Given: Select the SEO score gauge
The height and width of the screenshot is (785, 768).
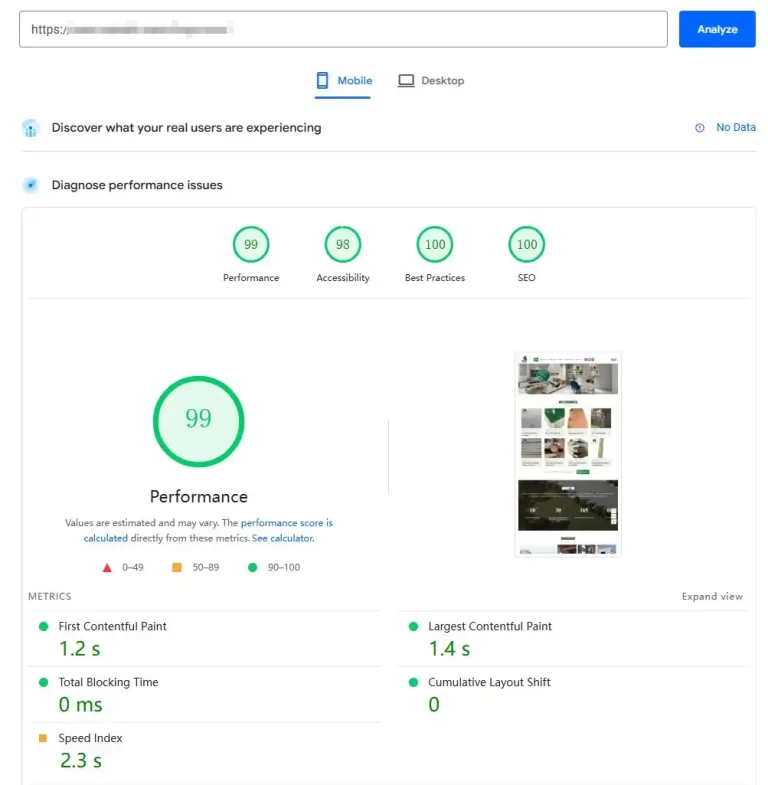Looking at the screenshot, I should (527, 245).
